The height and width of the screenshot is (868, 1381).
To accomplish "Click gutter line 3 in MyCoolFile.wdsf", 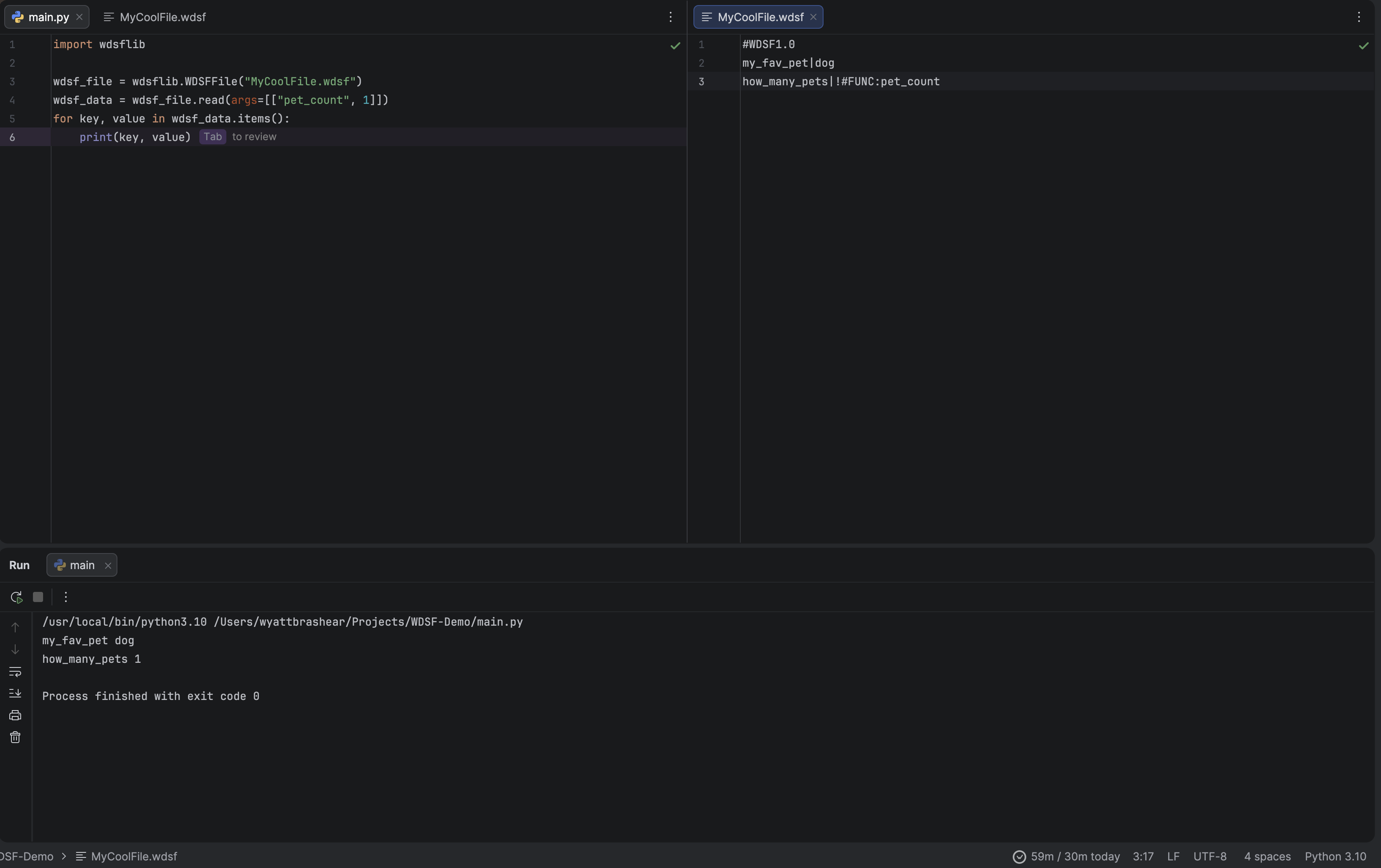I will pos(701,81).
